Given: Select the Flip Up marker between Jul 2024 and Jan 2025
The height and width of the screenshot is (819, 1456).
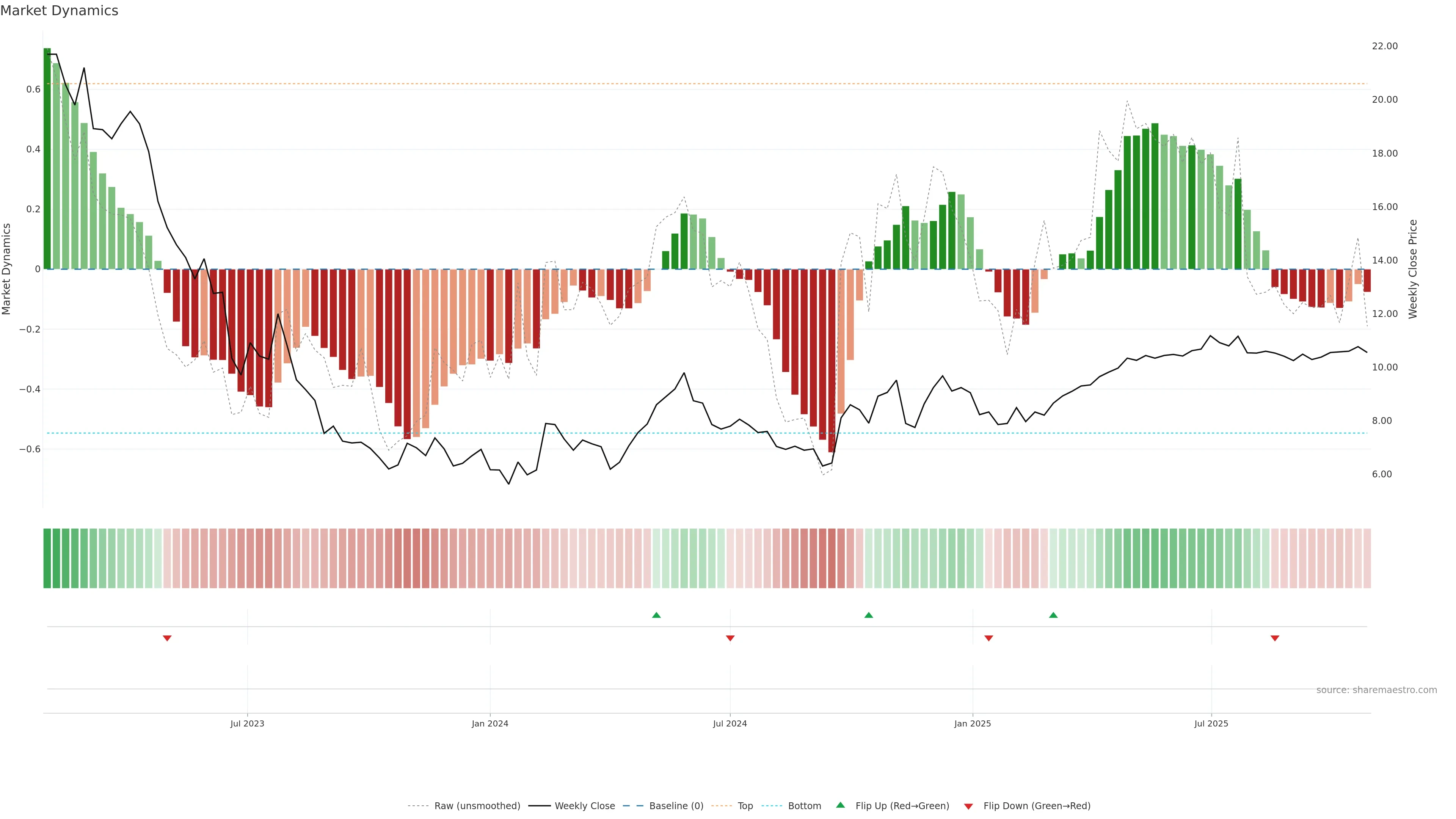Looking at the screenshot, I should coord(869,615).
